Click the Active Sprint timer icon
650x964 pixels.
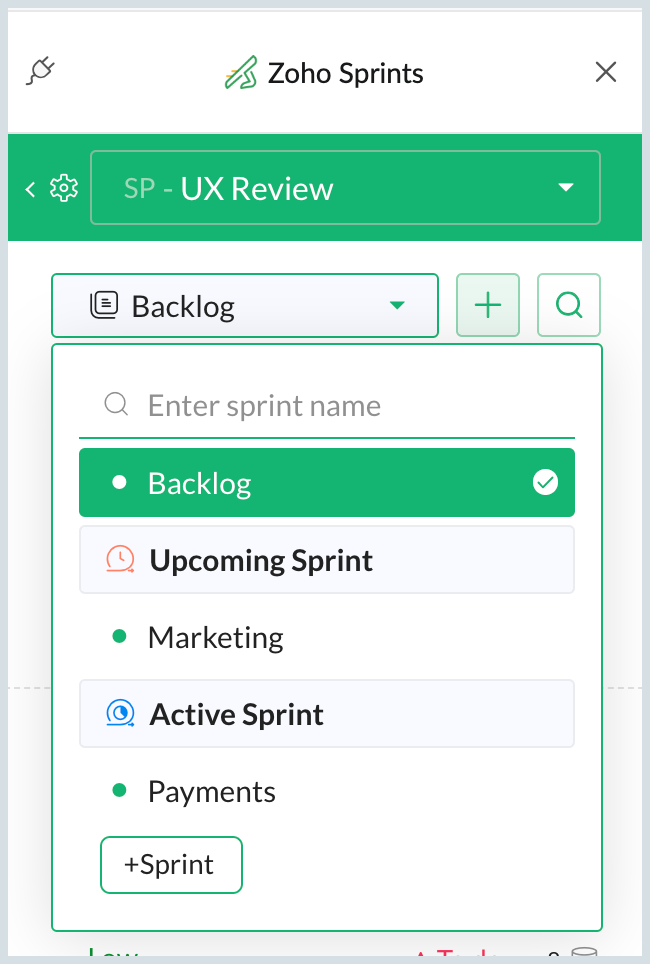pos(120,713)
